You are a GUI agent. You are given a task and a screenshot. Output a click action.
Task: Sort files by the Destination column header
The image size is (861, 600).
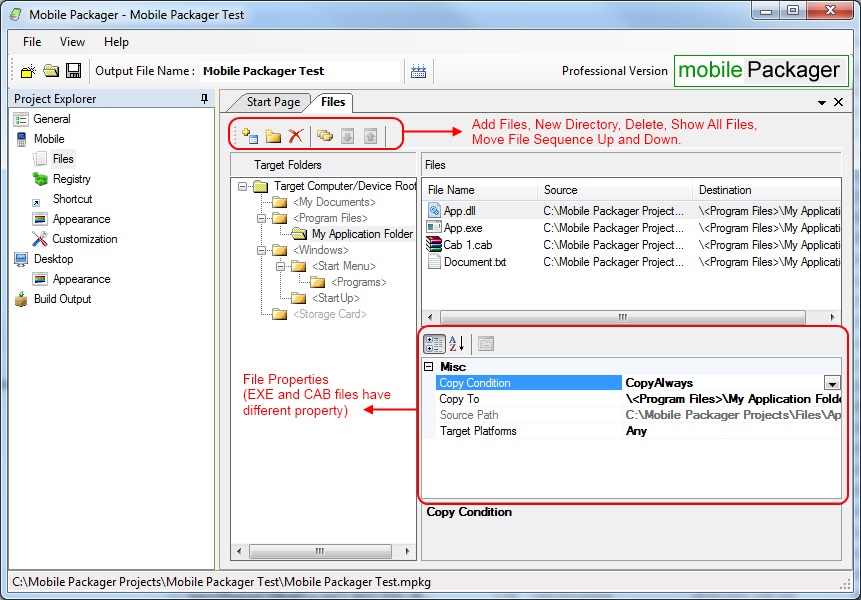(x=767, y=190)
